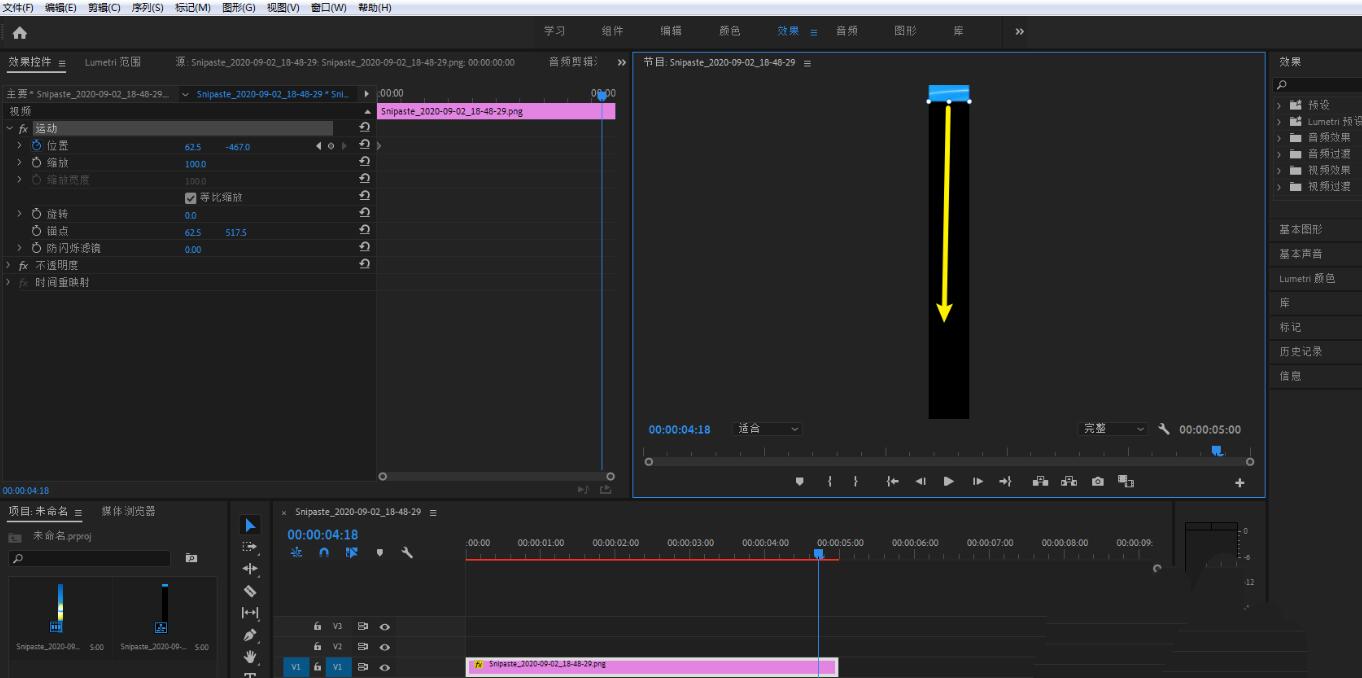Toggle animation stopwatch for 锚点

[x=37, y=231]
